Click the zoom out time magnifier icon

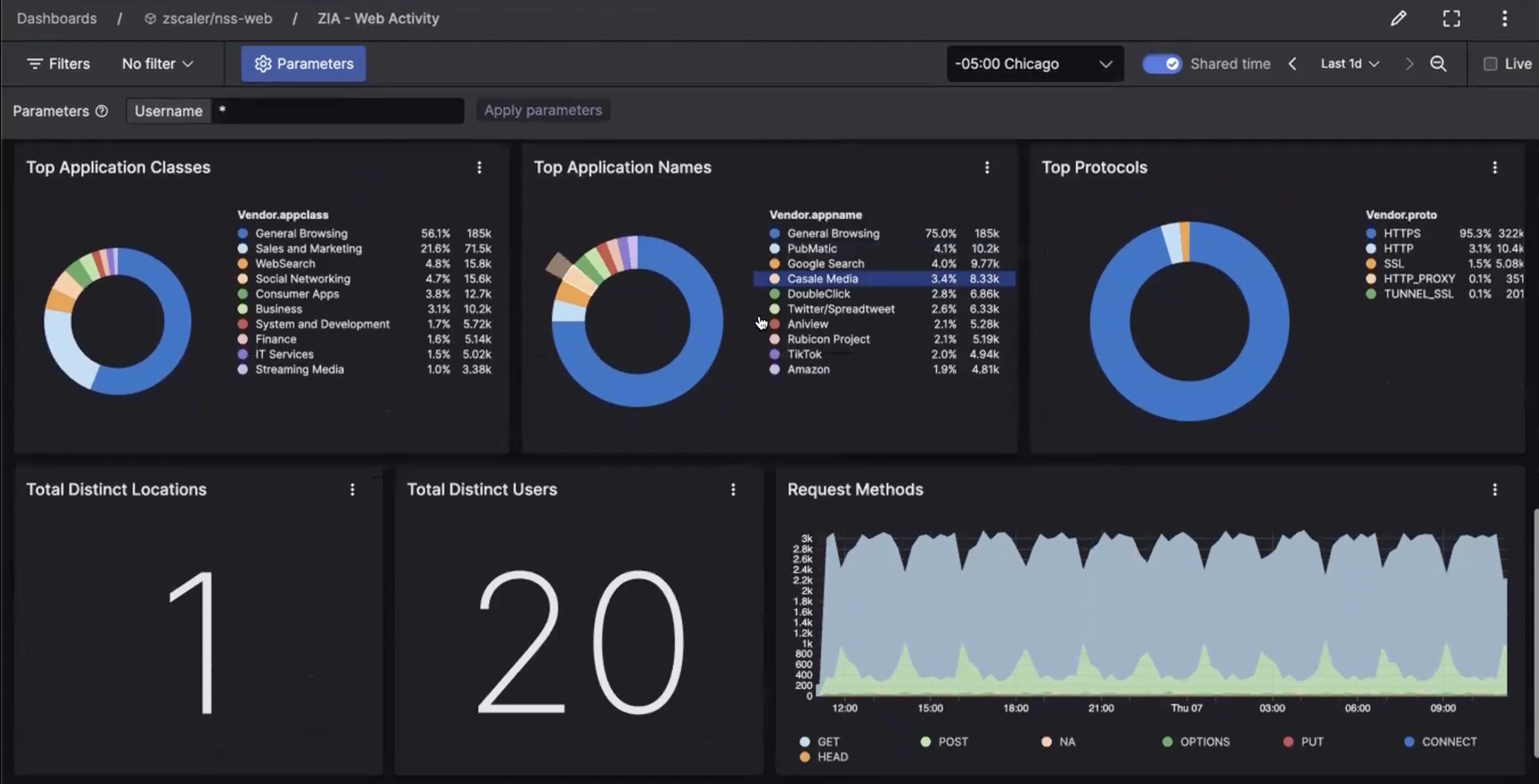(x=1438, y=64)
